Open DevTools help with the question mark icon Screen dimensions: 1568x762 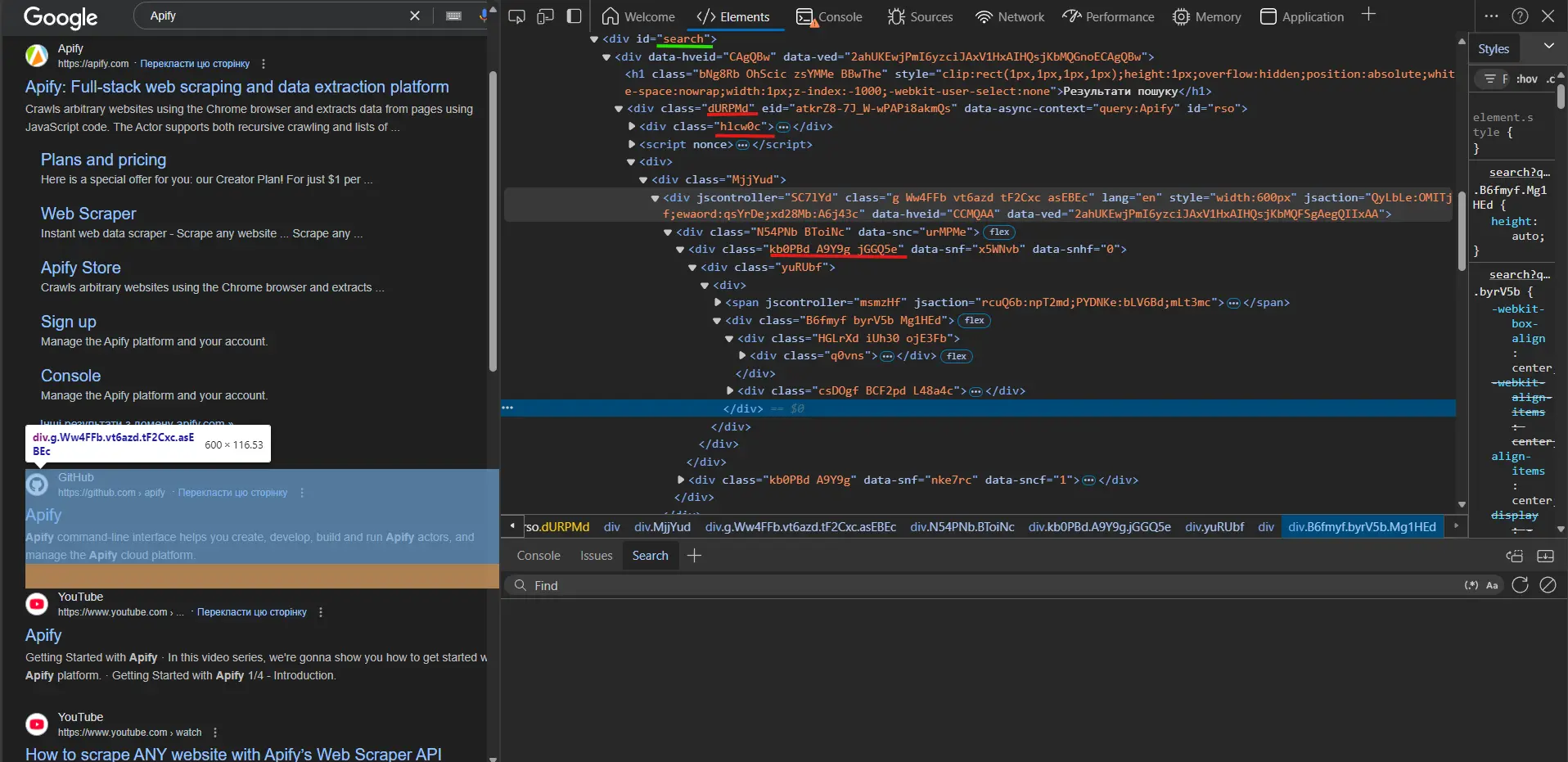(x=1520, y=16)
